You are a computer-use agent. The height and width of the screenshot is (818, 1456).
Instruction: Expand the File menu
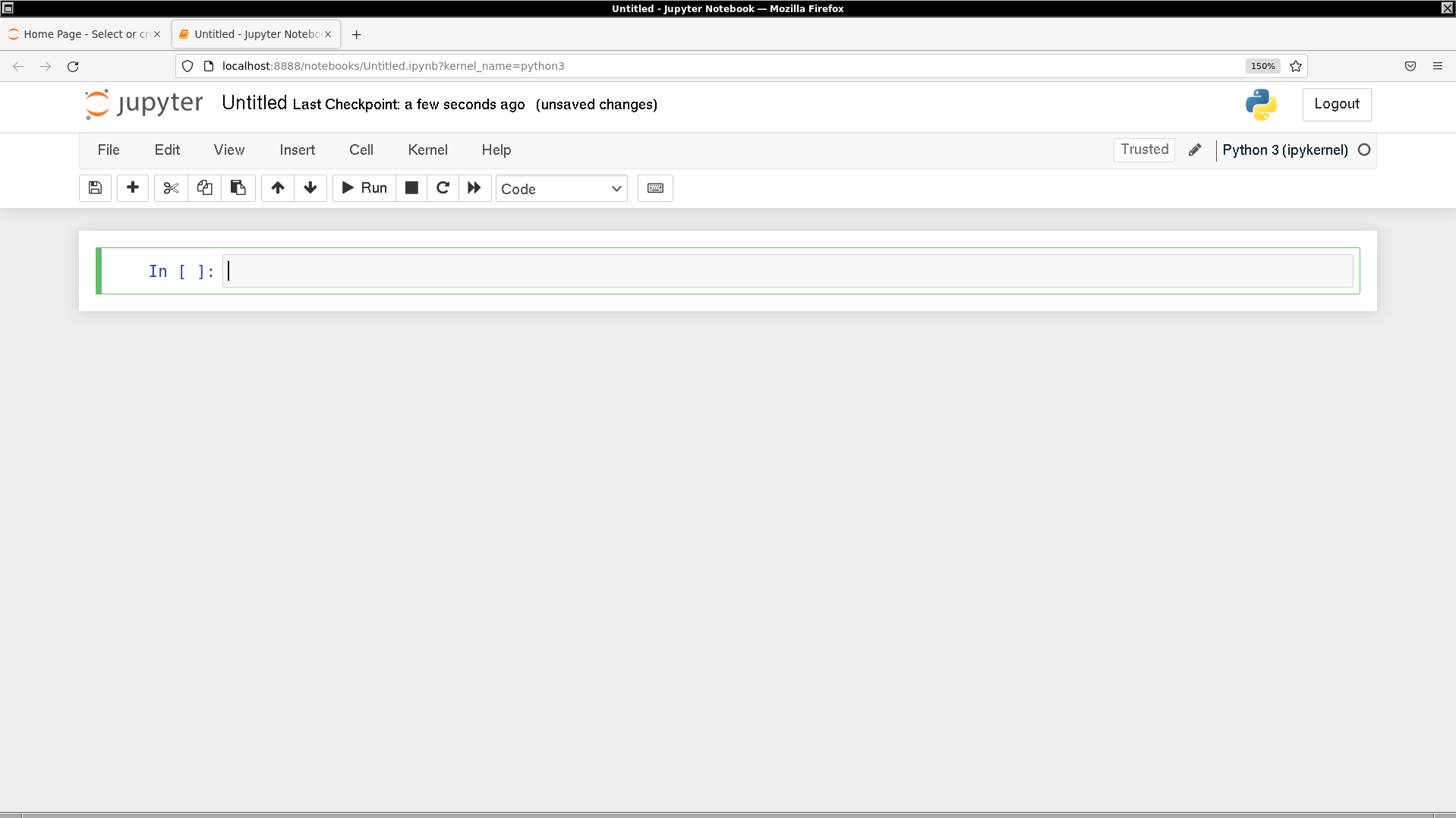click(x=109, y=150)
